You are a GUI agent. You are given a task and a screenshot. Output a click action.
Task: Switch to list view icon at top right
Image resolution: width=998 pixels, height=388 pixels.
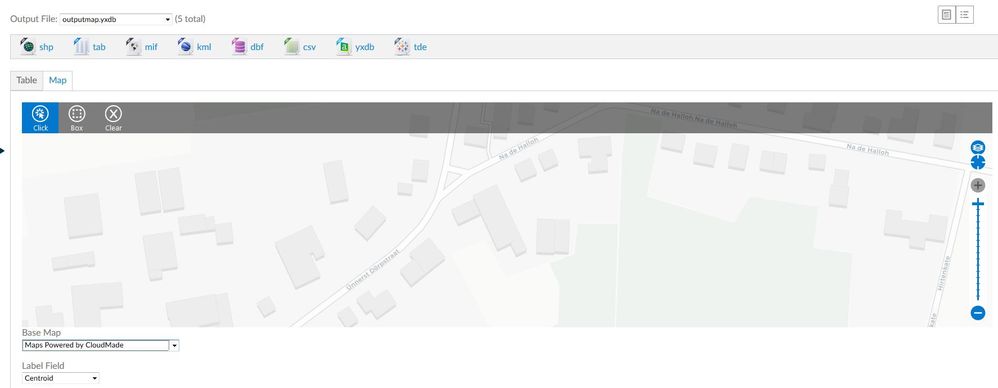pyautogui.click(x=964, y=15)
